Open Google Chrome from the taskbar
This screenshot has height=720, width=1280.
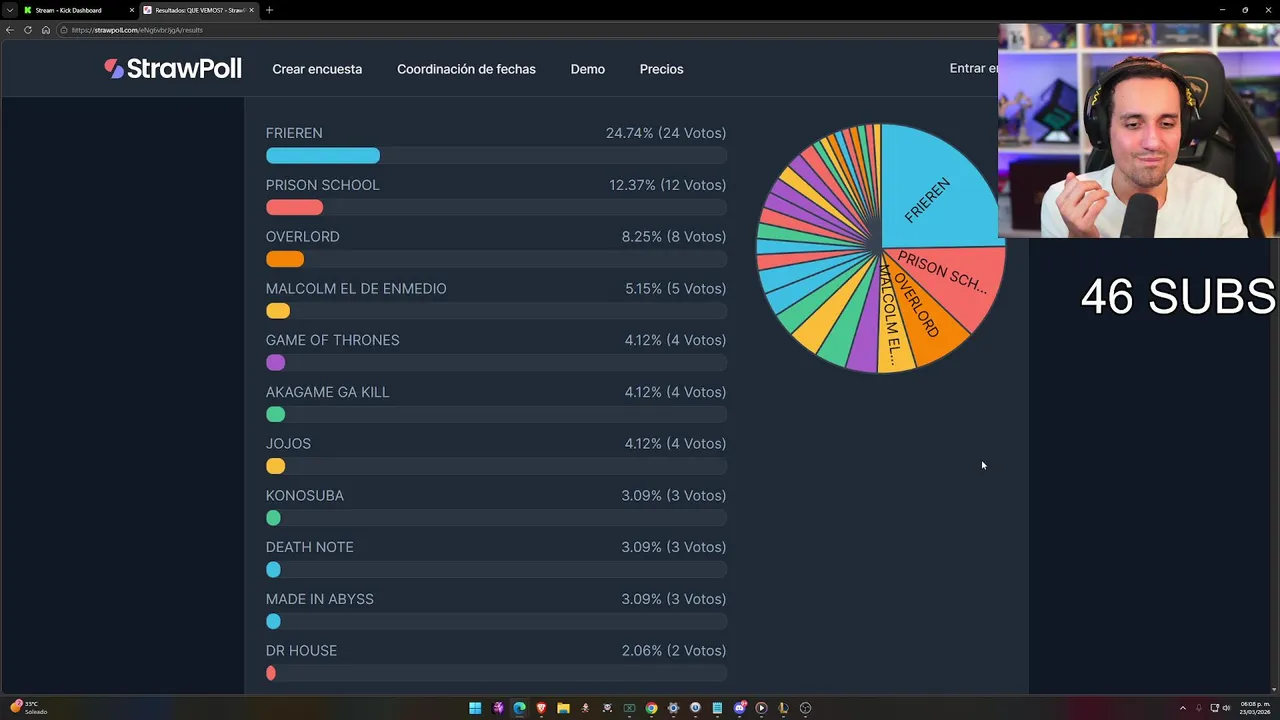(x=651, y=708)
